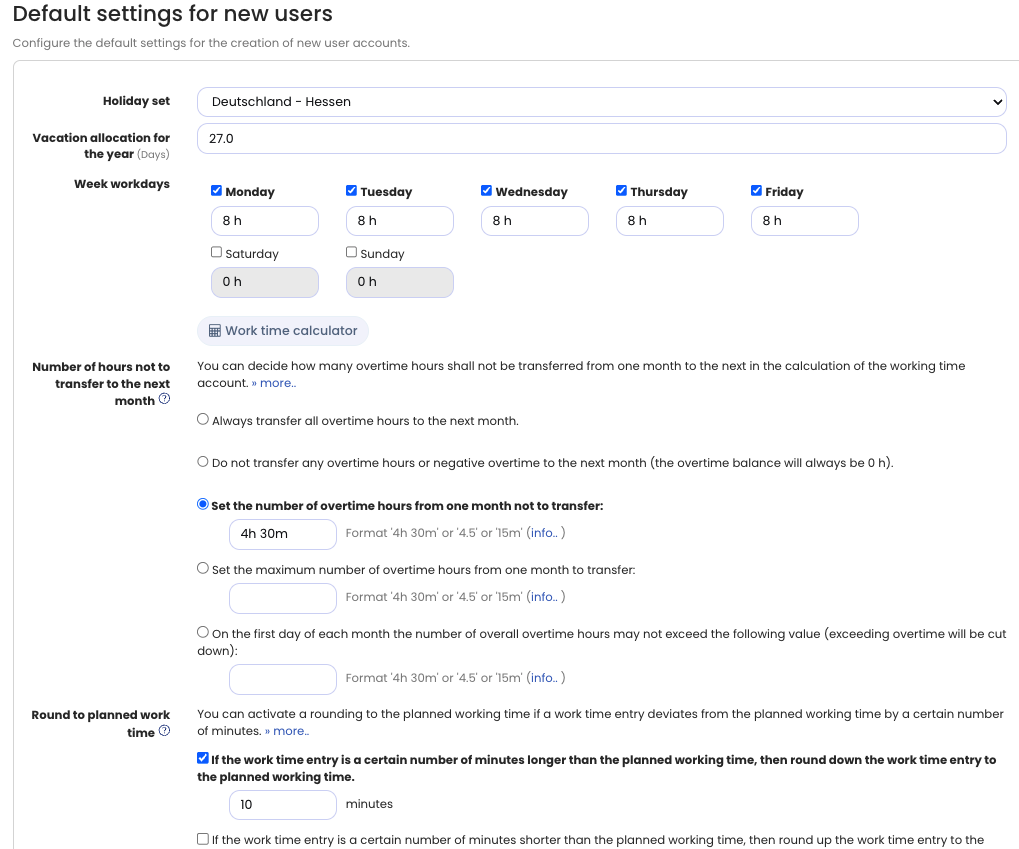Viewport: 1019px width, 849px height.
Task: Click the rounding minutes field showing 10
Action: (283, 805)
